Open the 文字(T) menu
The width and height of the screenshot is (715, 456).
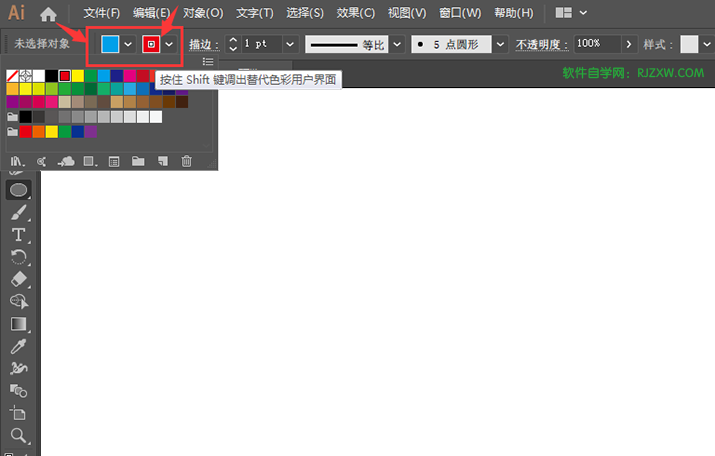click(x=254, y=13)
